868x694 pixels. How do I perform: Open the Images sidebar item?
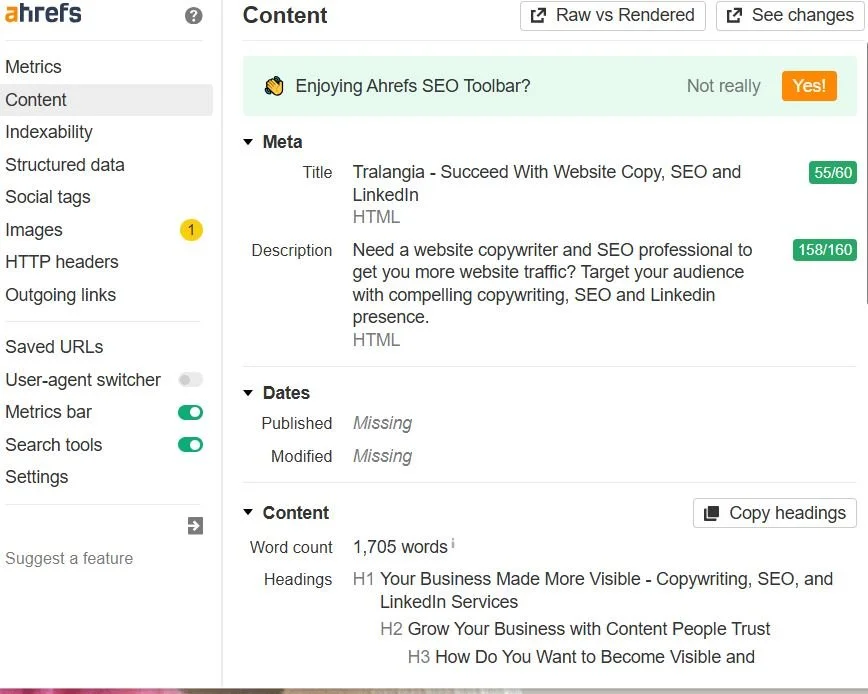[34, 230]
